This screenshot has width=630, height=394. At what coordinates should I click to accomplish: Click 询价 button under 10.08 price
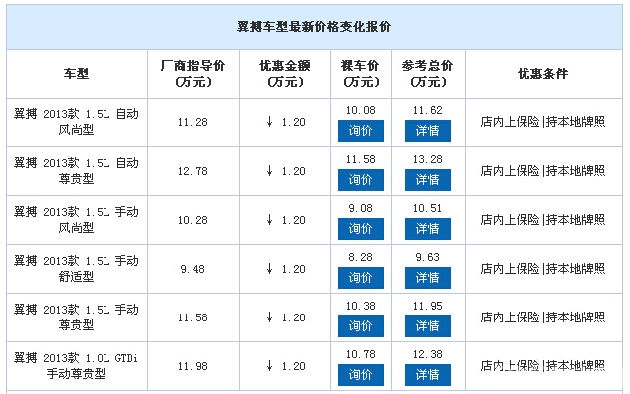tap(360, 131)
